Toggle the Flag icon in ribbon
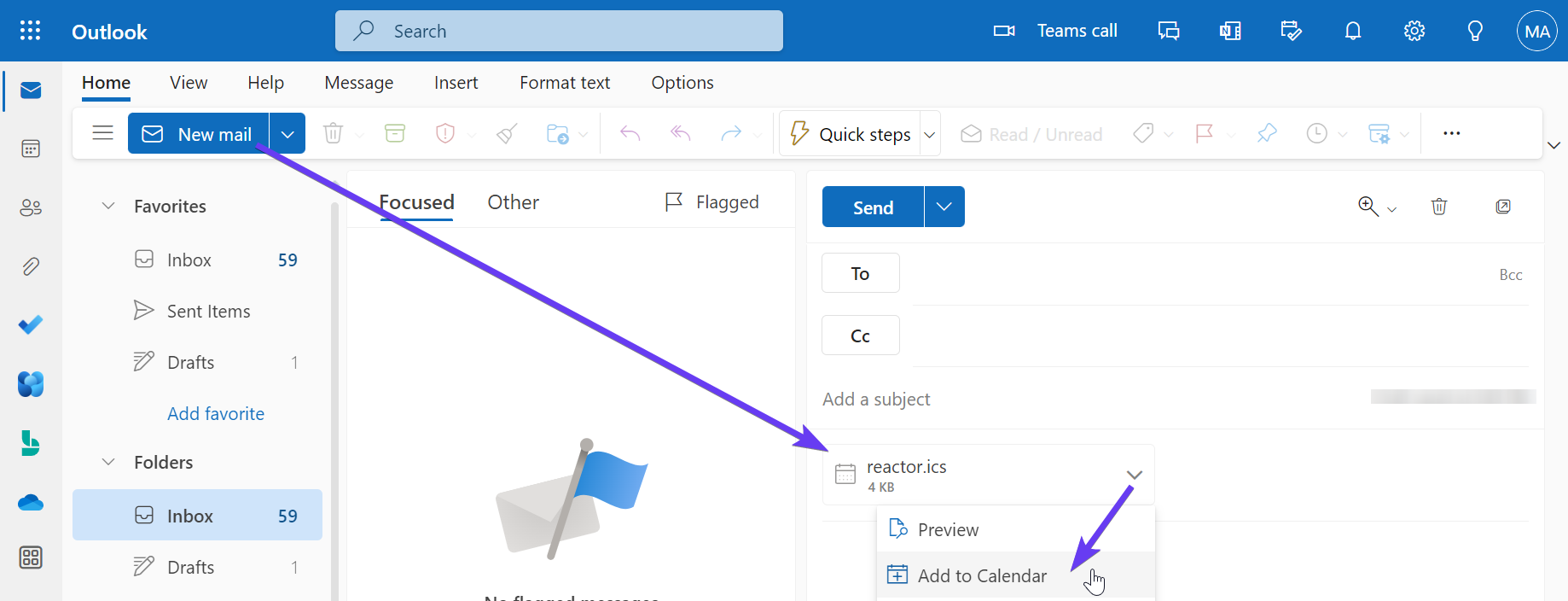Screen dimensions: 1568x601 coord(1205,133)
